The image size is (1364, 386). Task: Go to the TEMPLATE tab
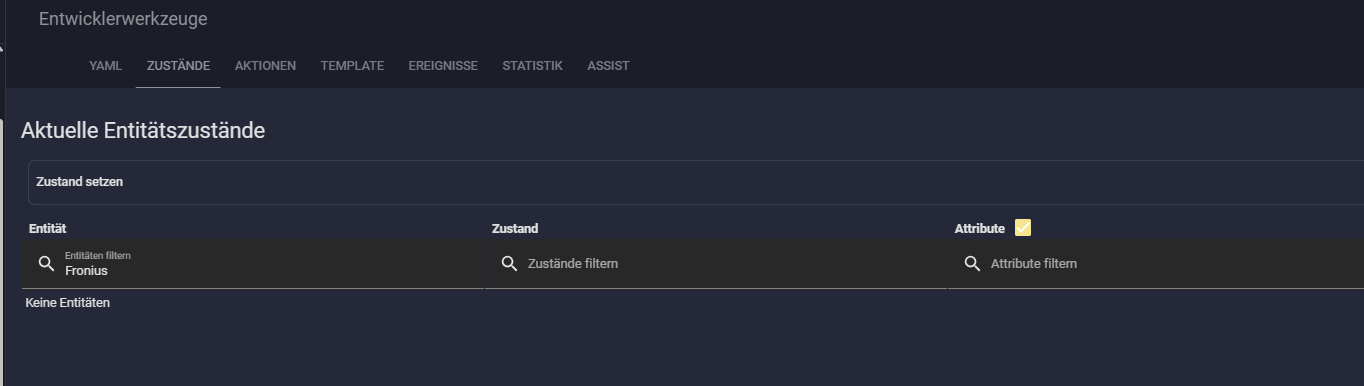click(x=352, y=66)
